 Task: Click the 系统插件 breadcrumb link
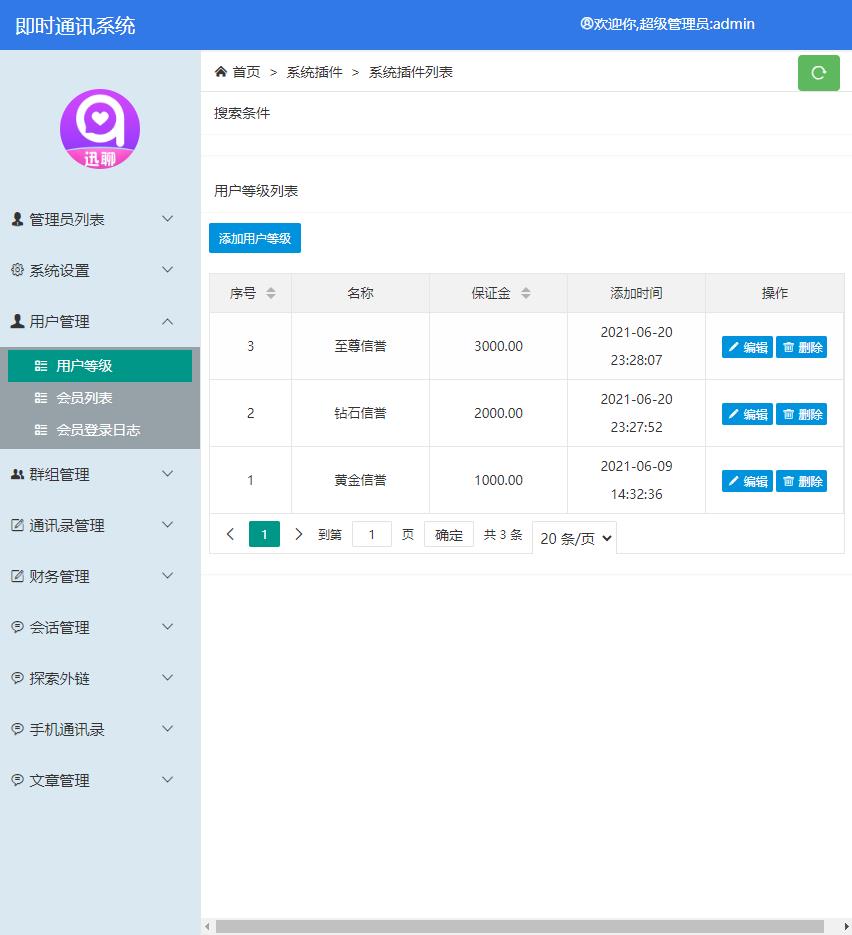point(314,72)
